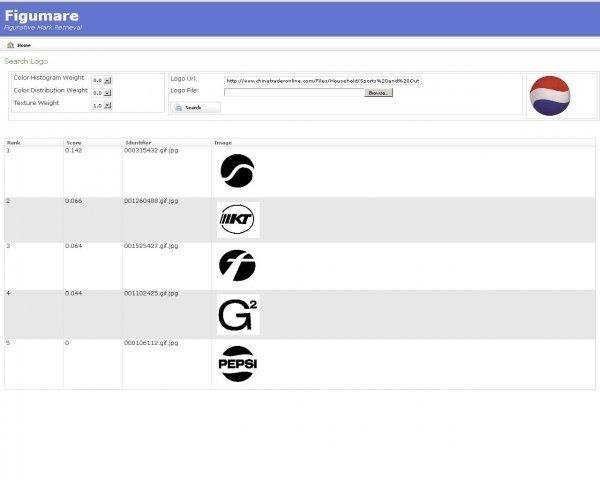Select identifier 001102425.gif.jpg
600x480 pixels.
click(151, 293)
